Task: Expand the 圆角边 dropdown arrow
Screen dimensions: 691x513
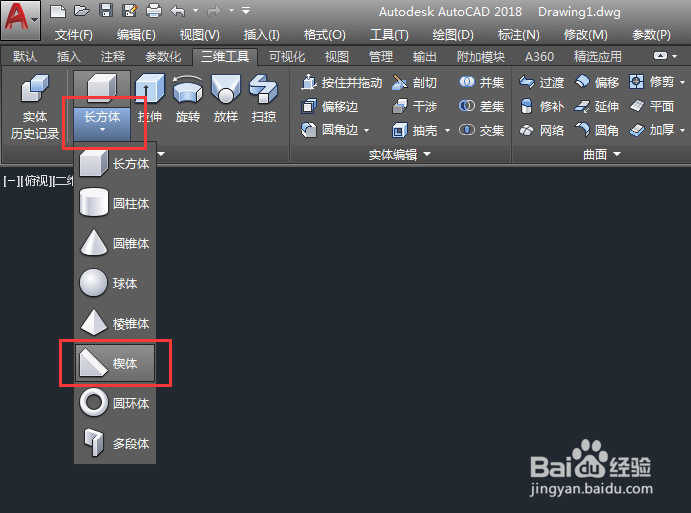Action: 366,130
